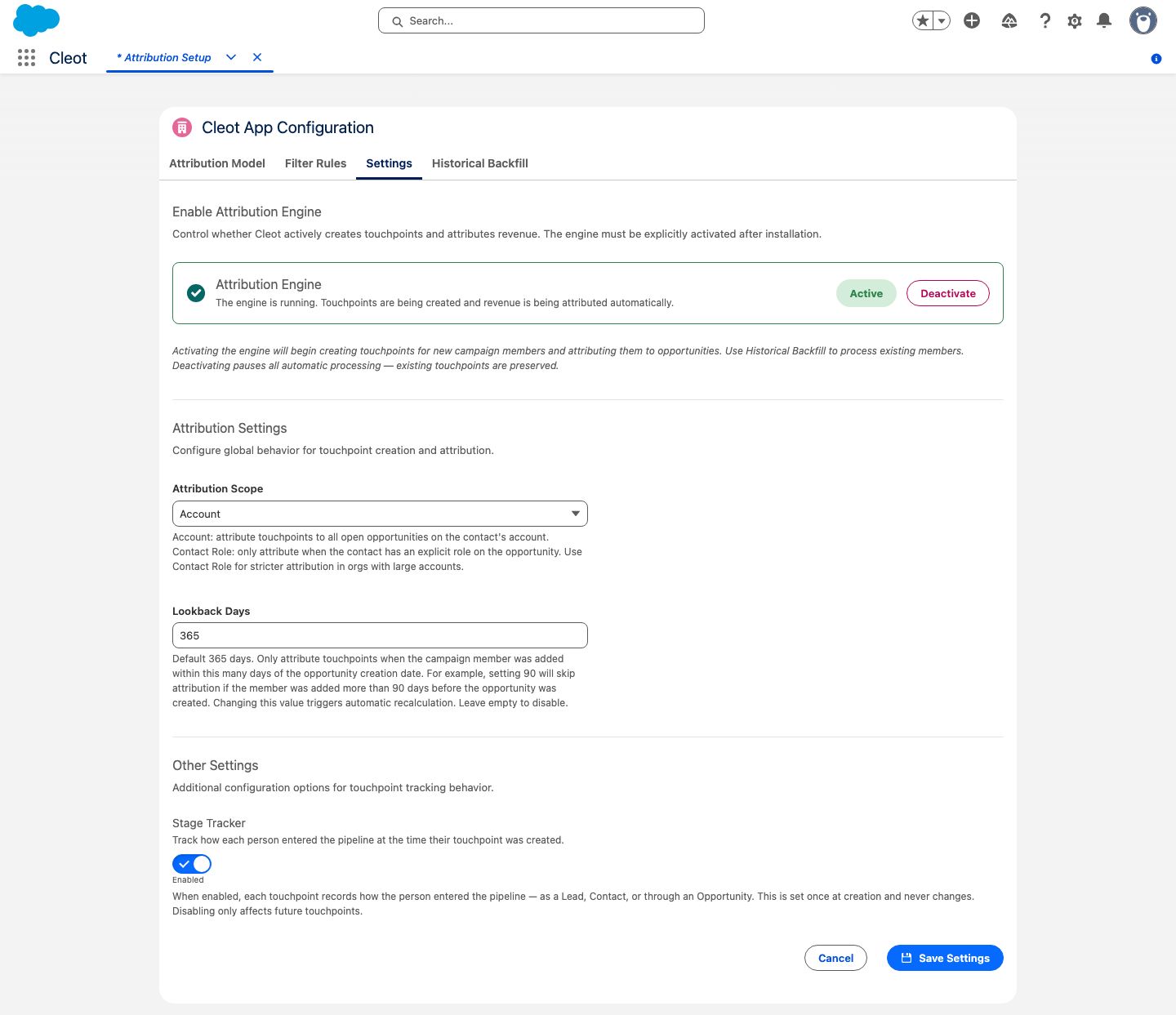Switch to the Filter Rules tab
1176x1015 pixels.
[315, 163]
